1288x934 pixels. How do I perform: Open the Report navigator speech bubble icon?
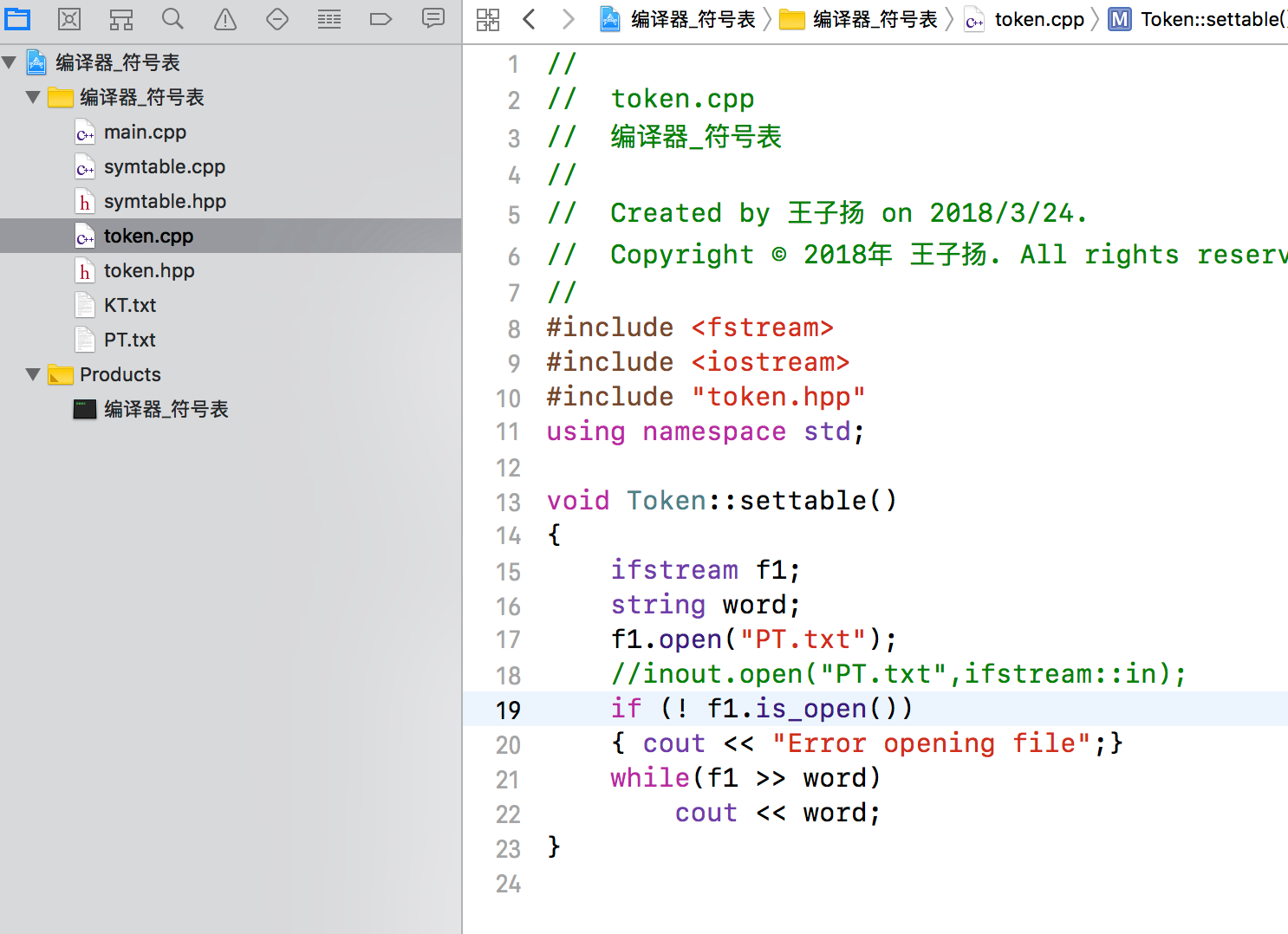click(x=433, y=18)
